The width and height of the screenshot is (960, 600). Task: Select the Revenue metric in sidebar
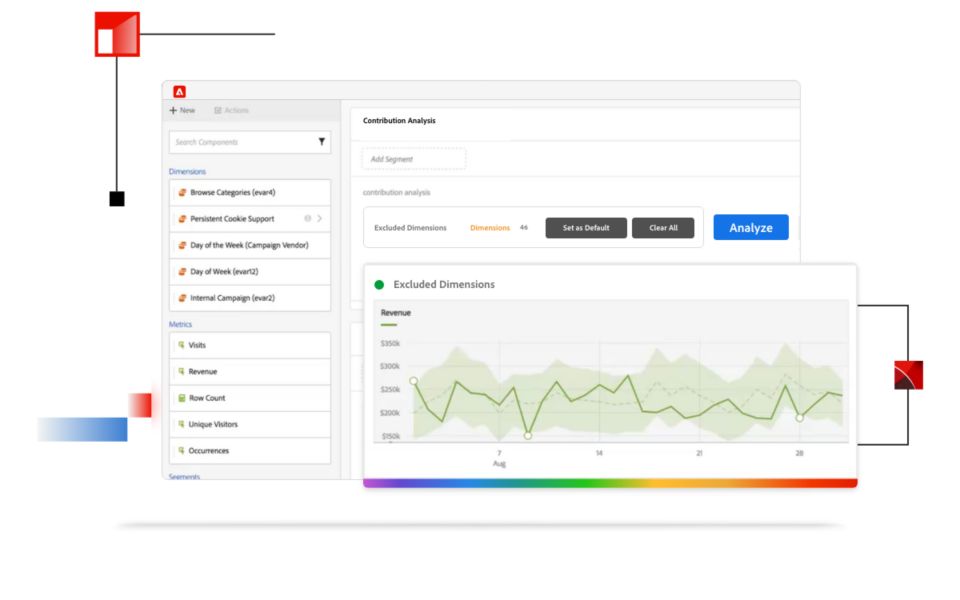pos(250,372)
